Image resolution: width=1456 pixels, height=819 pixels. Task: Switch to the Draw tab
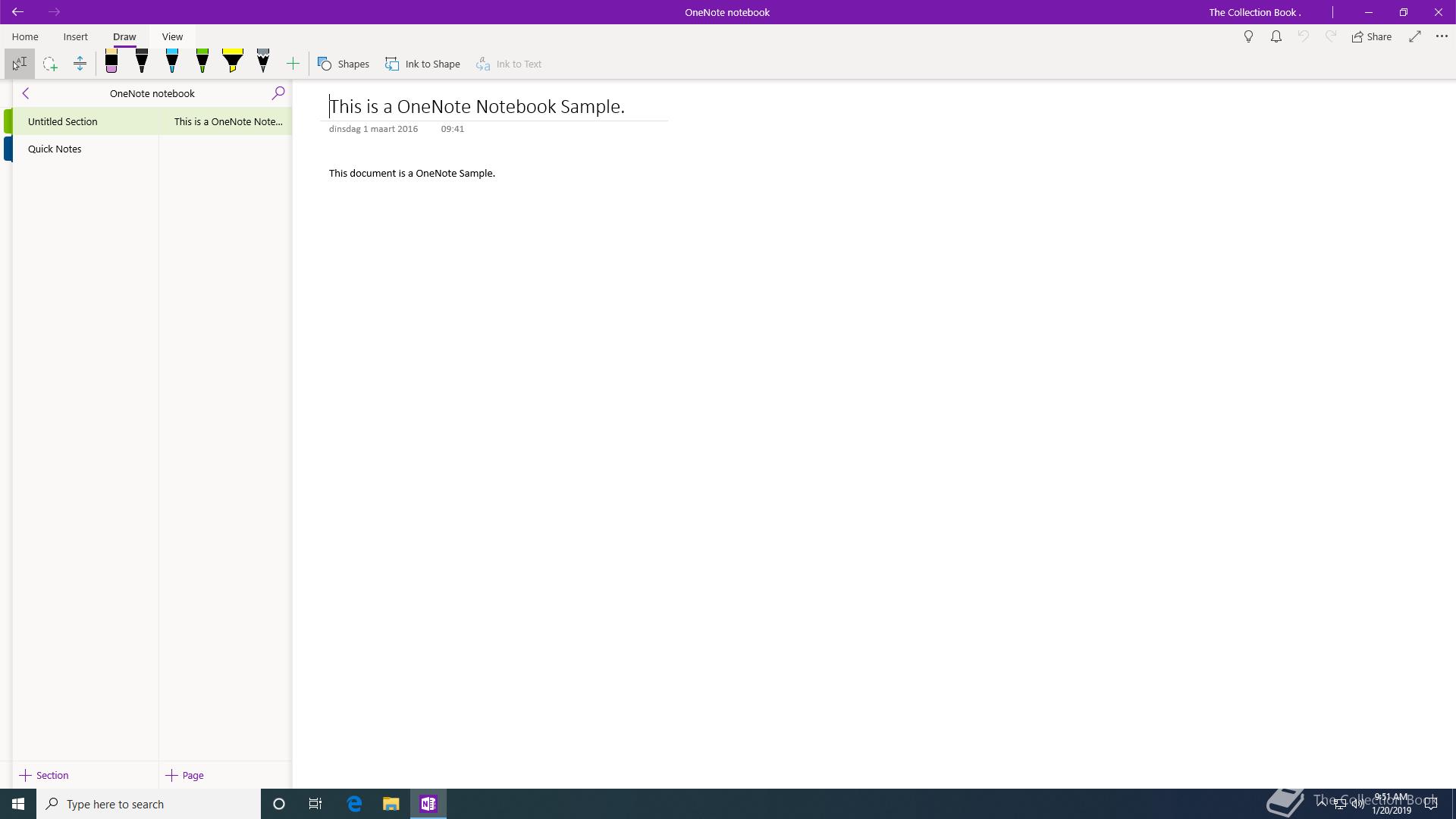[124, 36]
